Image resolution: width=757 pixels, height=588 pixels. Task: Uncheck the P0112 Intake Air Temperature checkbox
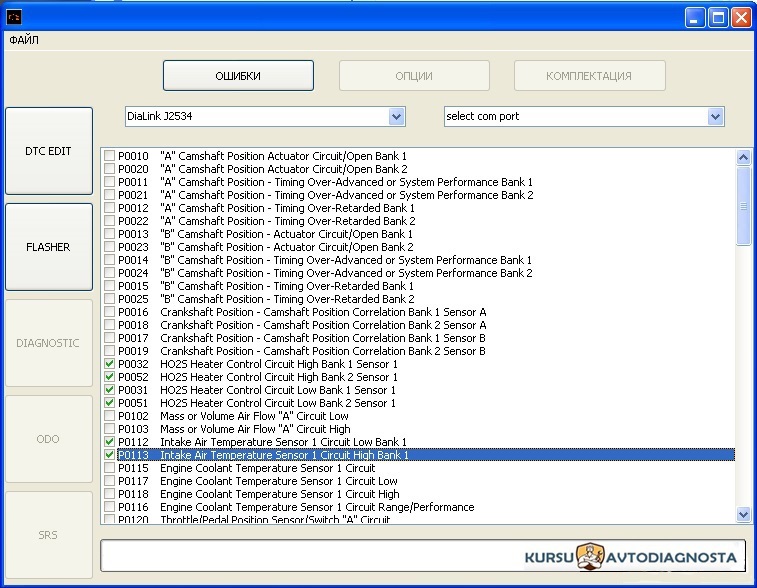click(x=110, y=442)
